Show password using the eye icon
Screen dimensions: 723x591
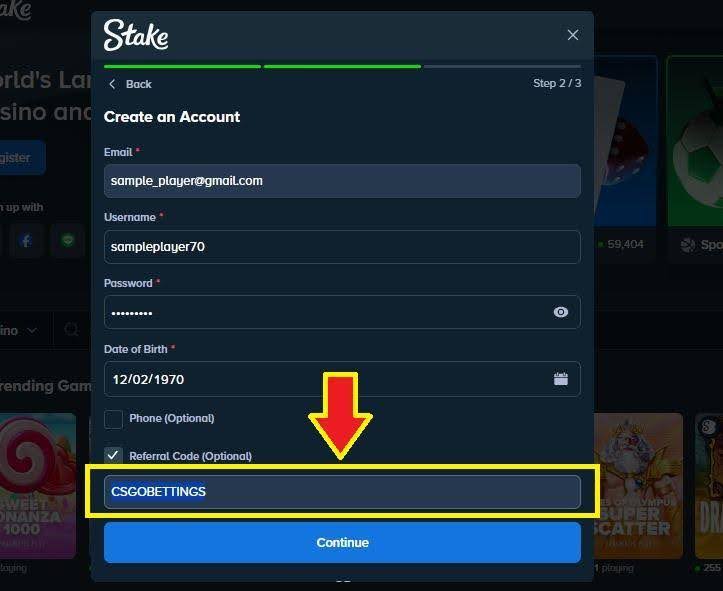coord(561,312)
